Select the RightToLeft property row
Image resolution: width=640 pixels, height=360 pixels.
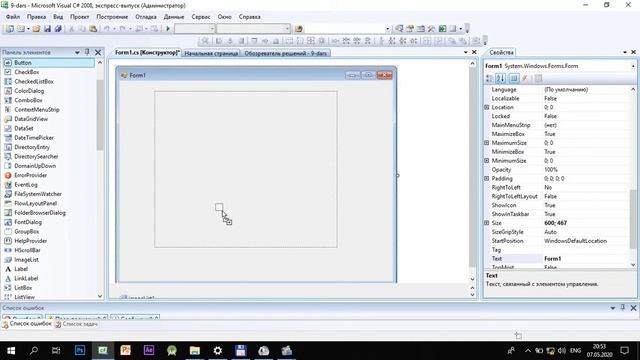pyautogui.click(x=558, y=187)
